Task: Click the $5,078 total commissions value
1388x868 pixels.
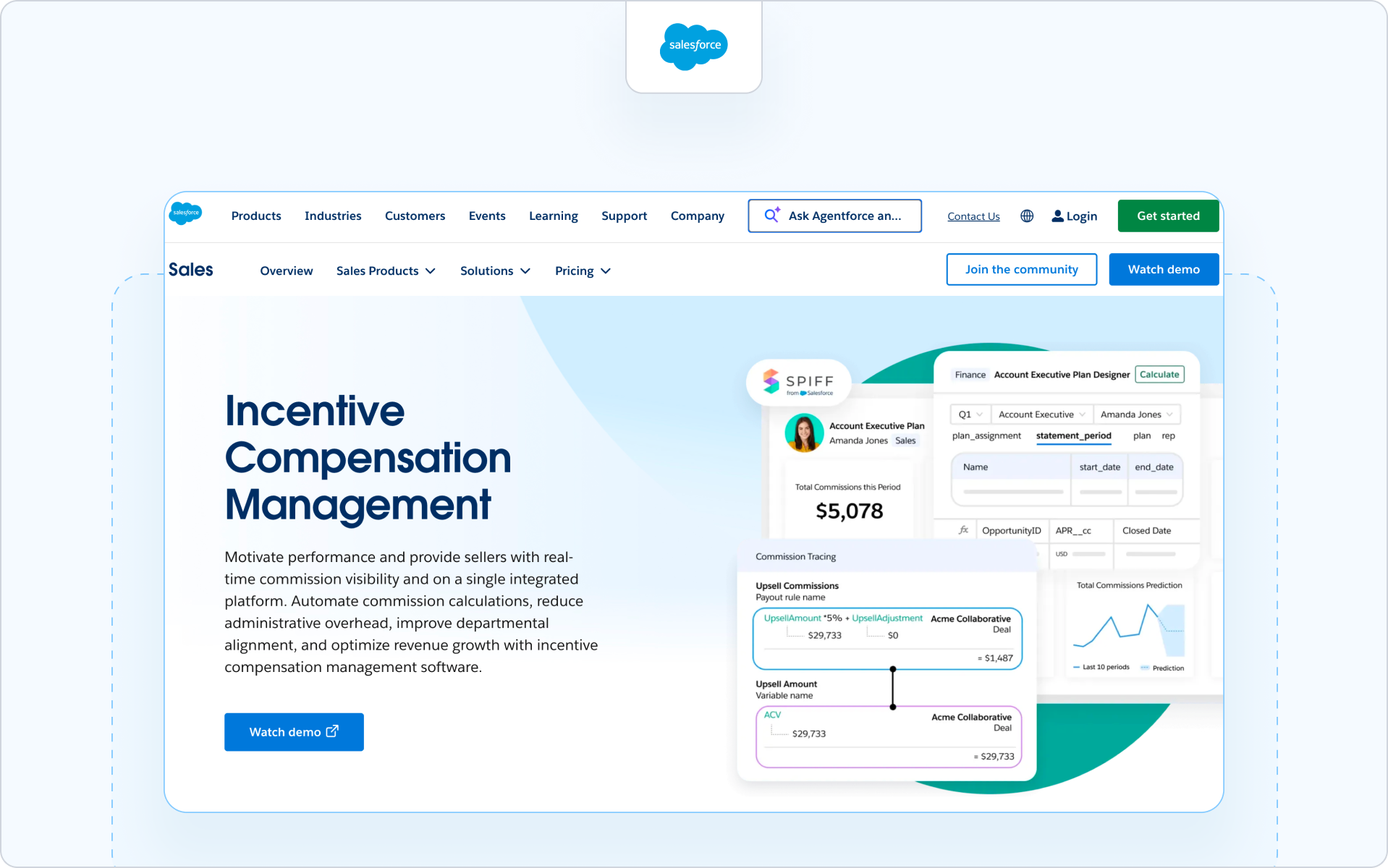Action: [x=850, y=511]
